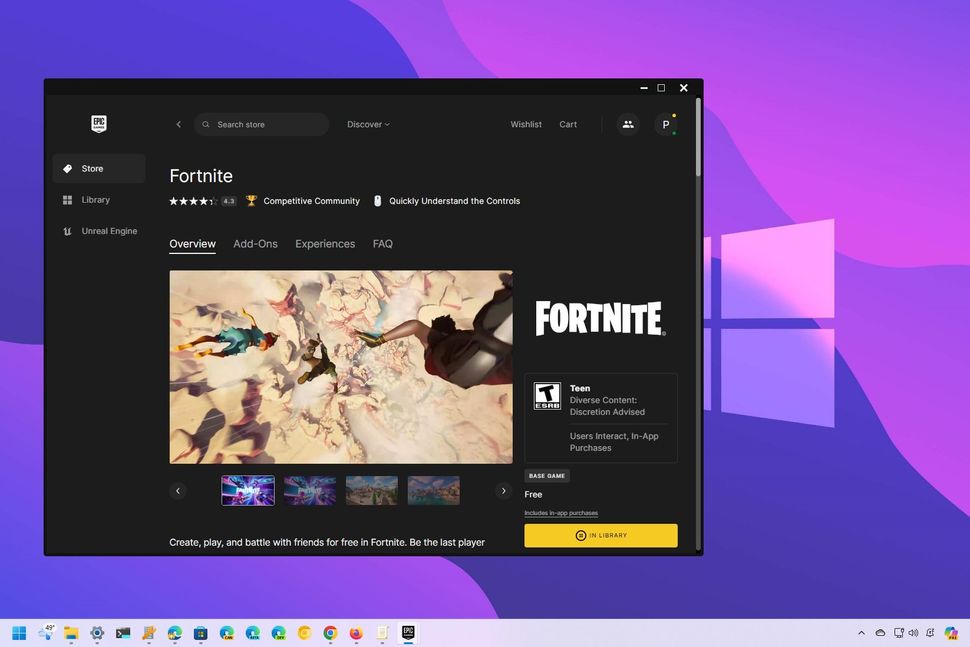Image resolution: width=970 pixels, height=647 pixels.
Task: Select the second screenshot thumbnail
Action: pyautogui.click(x=310, y=490)
